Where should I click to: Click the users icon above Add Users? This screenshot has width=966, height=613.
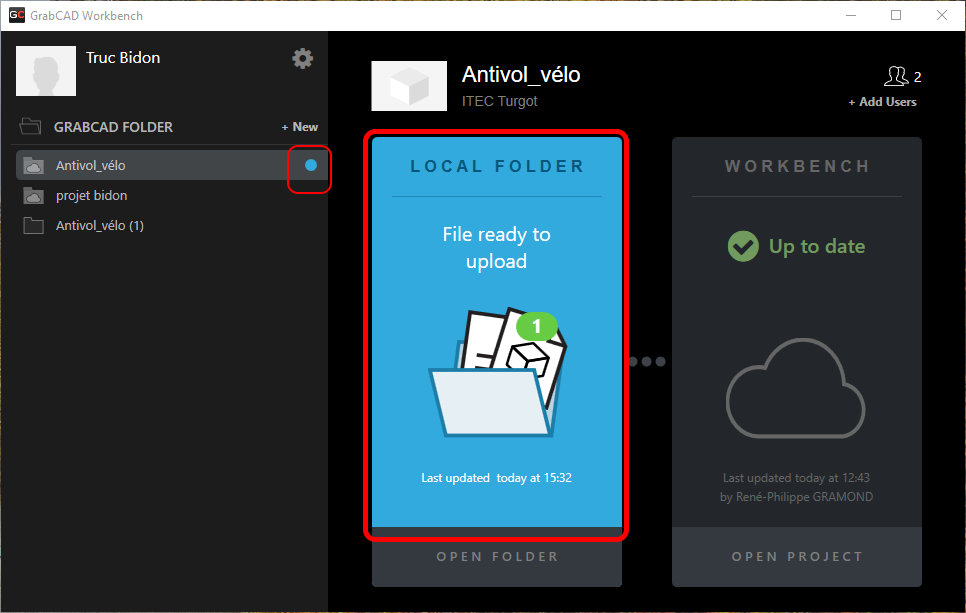pyautogui.click(x=896, y=76)
